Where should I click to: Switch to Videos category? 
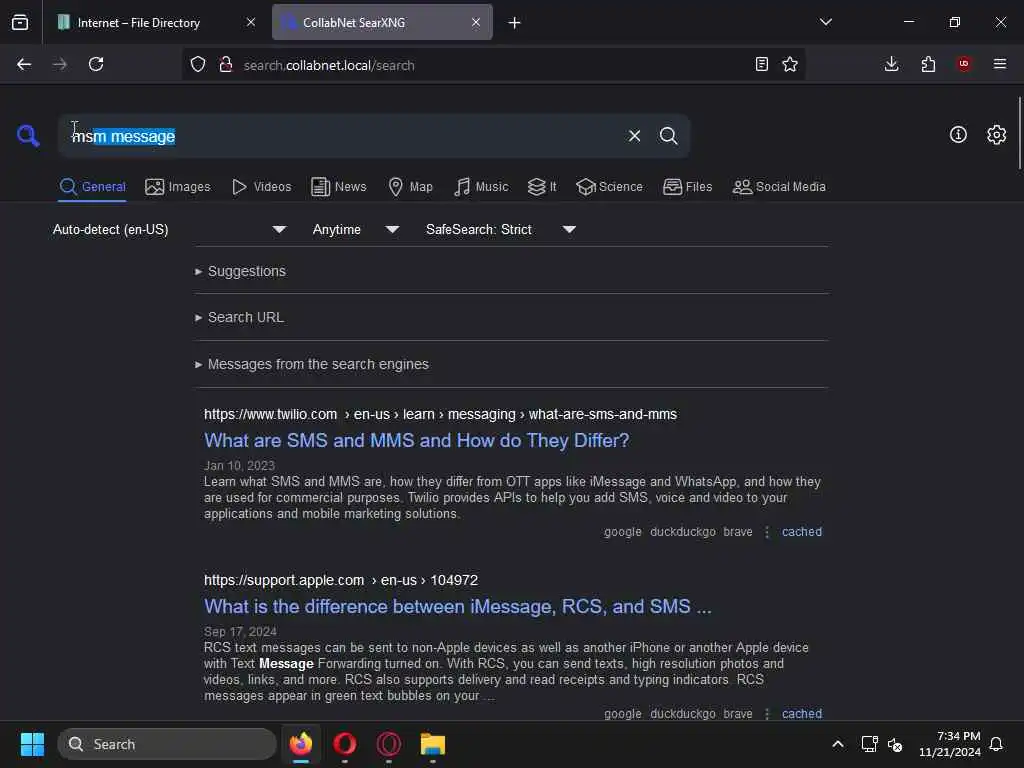(261, 187)
